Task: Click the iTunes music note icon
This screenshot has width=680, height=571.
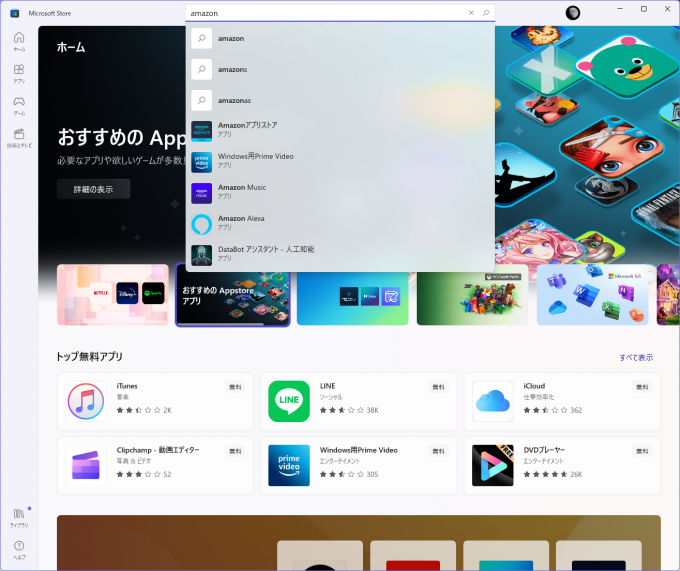Action: (x=86, y=401)
